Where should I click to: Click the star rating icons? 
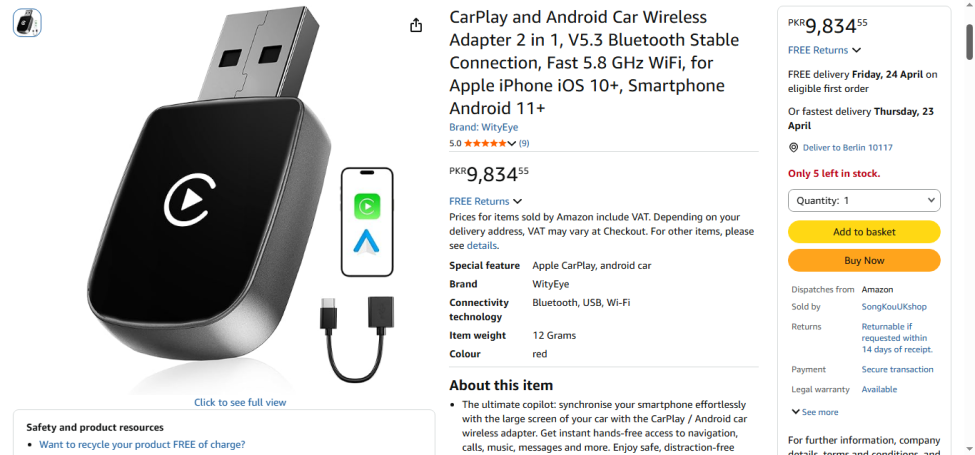(x=486, y=143)
